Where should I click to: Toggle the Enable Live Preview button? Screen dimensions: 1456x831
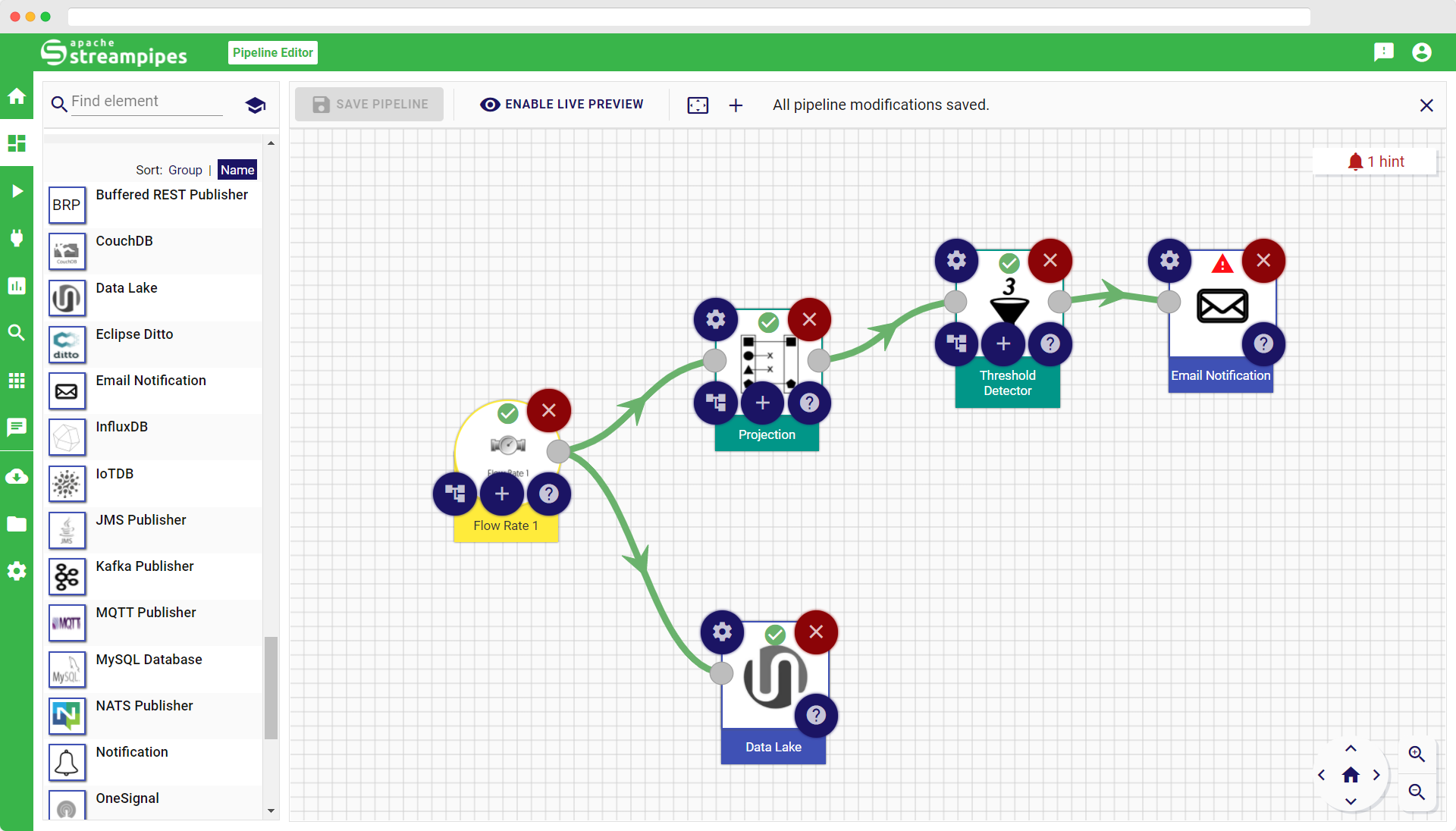(561, 104)
